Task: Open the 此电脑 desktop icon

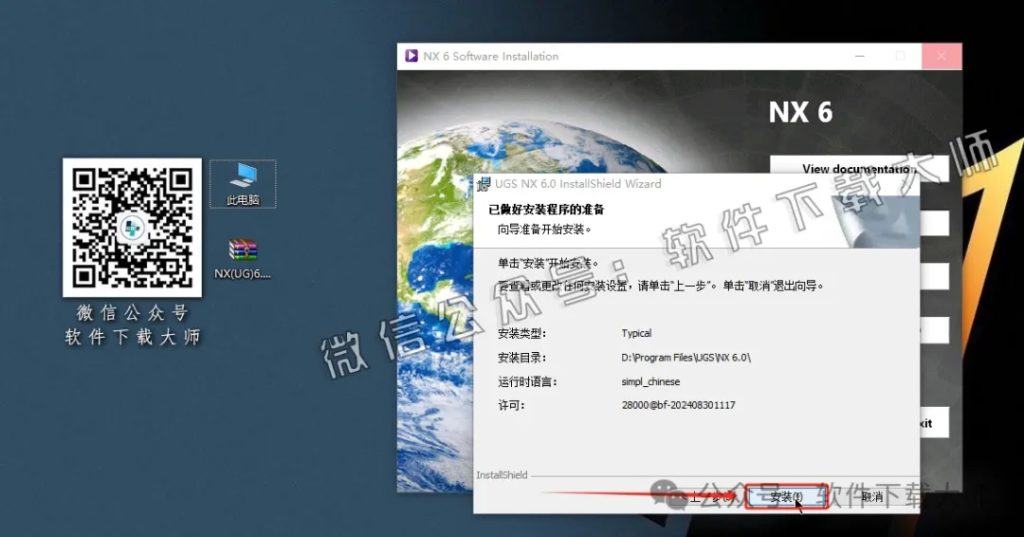Action: 243,184
